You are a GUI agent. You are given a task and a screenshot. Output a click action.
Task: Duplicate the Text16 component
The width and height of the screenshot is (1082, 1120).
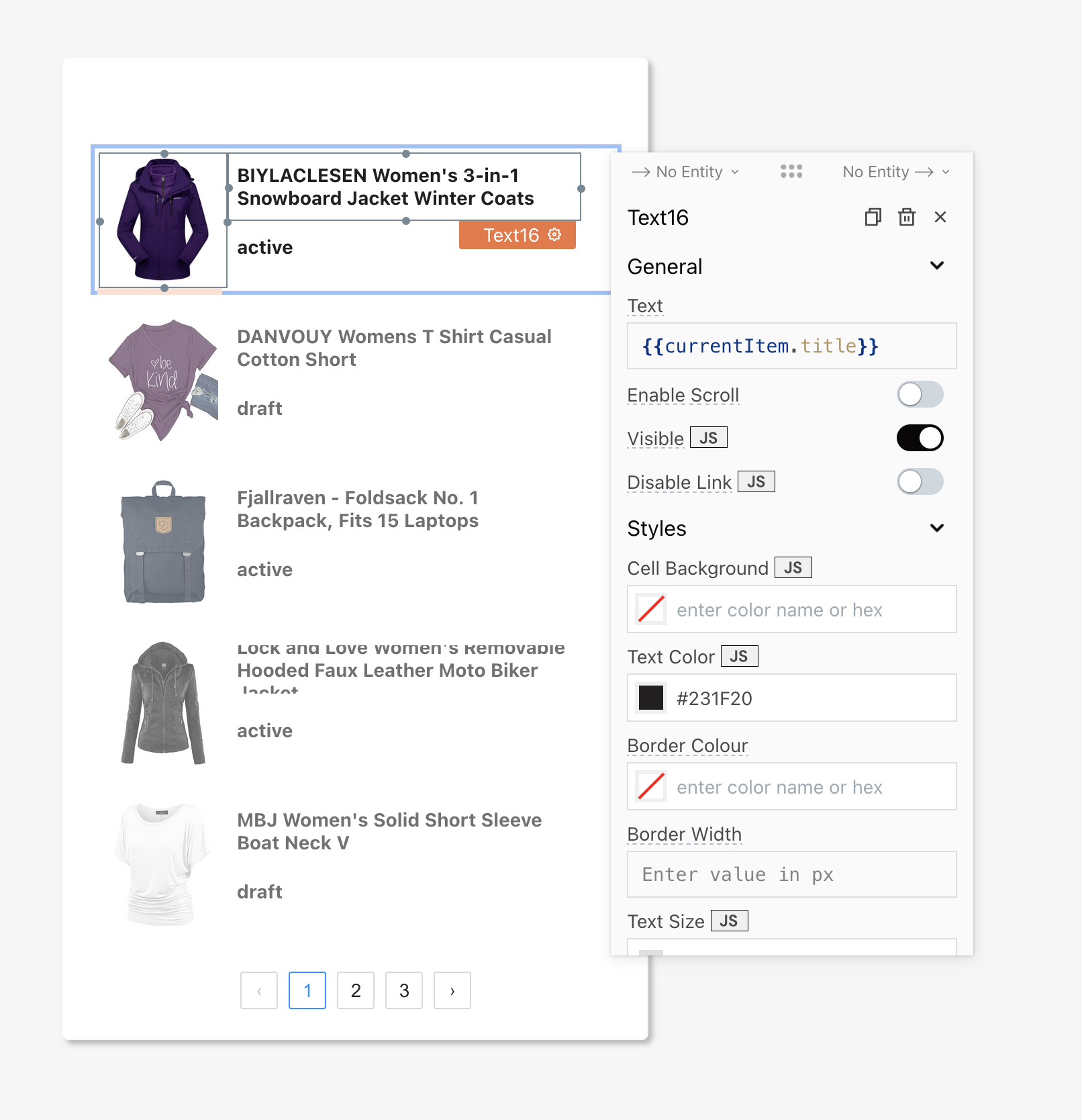click(872, 217)
